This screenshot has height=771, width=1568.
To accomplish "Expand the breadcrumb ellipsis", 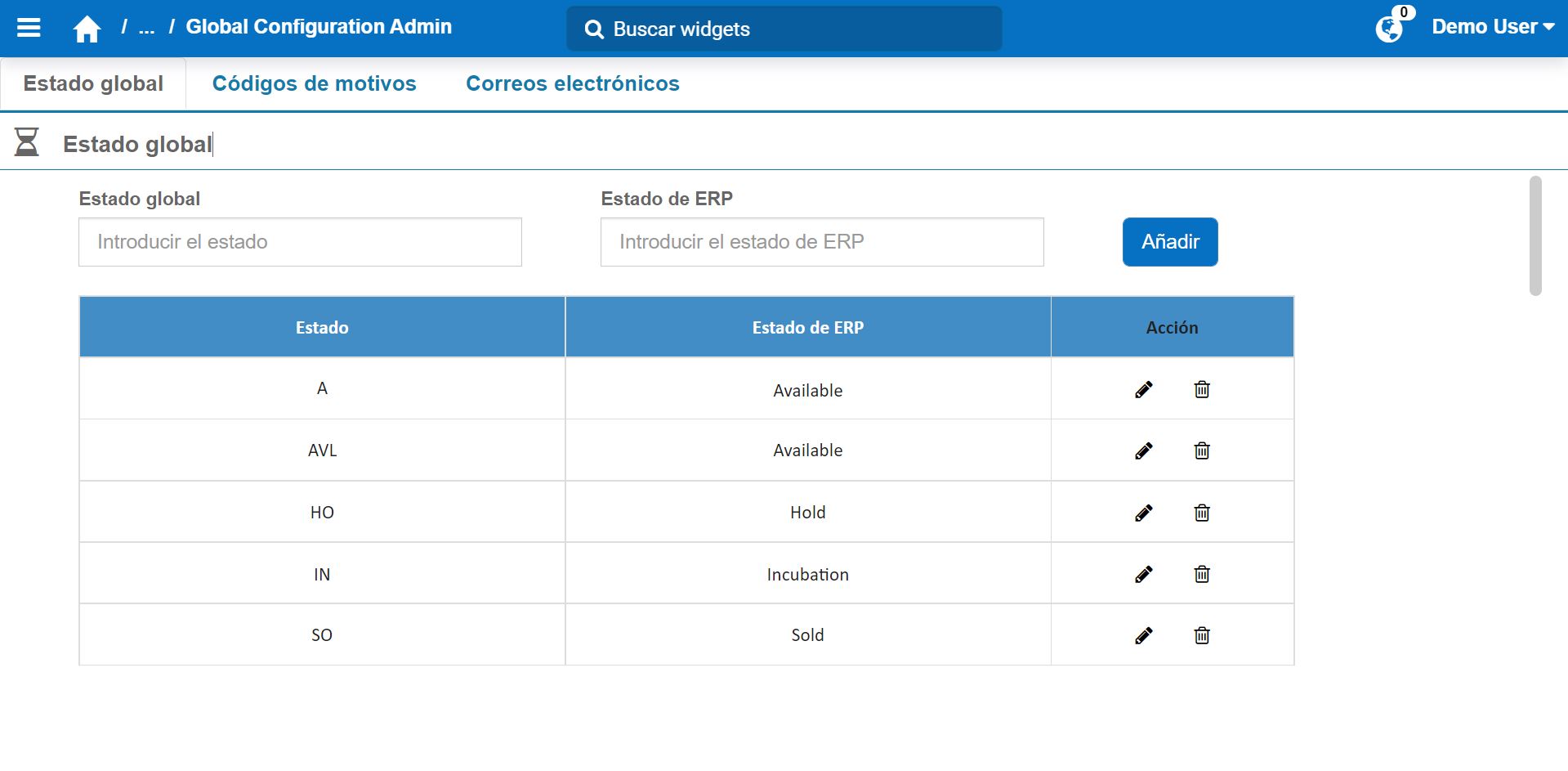I will (x=146, y=28).
